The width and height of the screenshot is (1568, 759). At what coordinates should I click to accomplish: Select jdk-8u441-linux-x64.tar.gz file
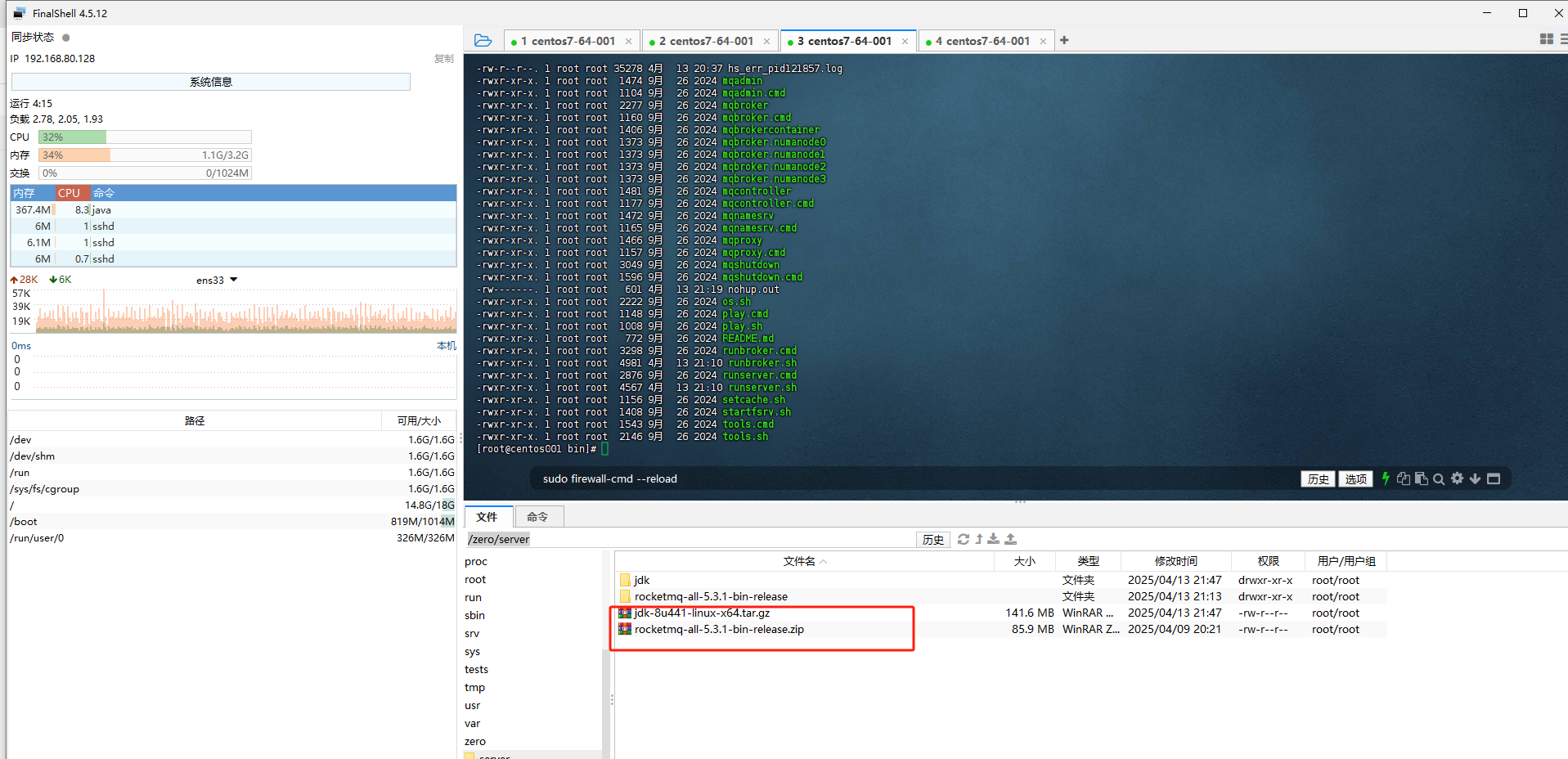pyautogui.click(x=702, y=613)
